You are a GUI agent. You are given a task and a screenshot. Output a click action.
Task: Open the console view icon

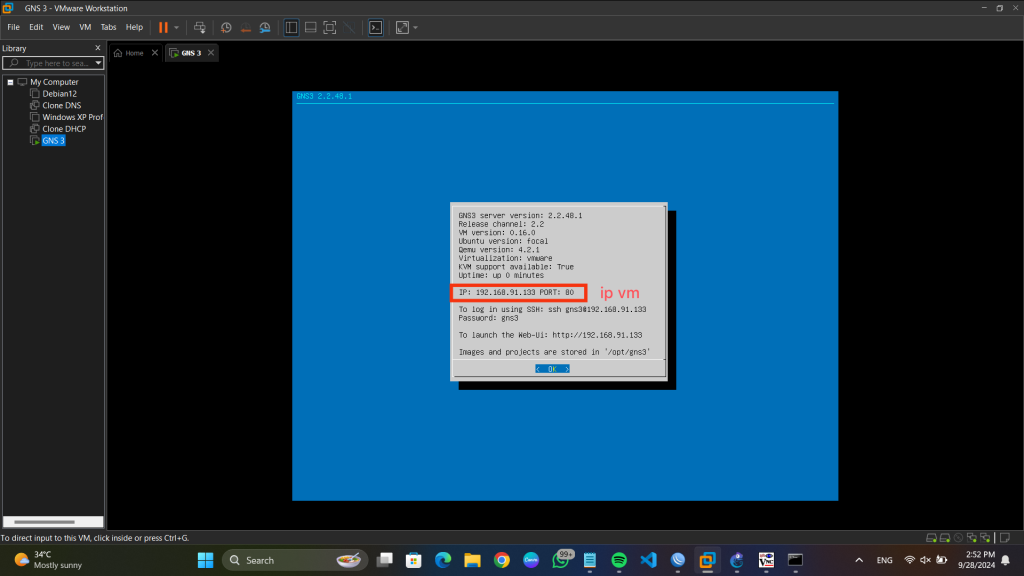coord(375,28)
